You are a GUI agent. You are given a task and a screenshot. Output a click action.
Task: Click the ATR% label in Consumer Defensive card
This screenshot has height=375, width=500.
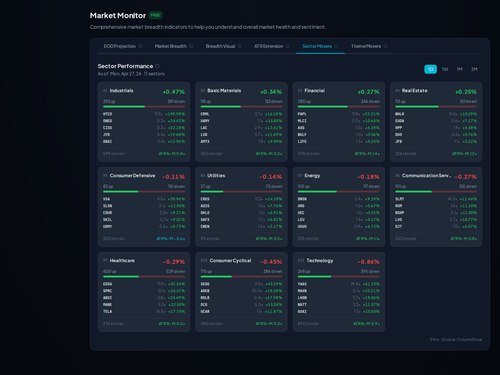[171, 239]
